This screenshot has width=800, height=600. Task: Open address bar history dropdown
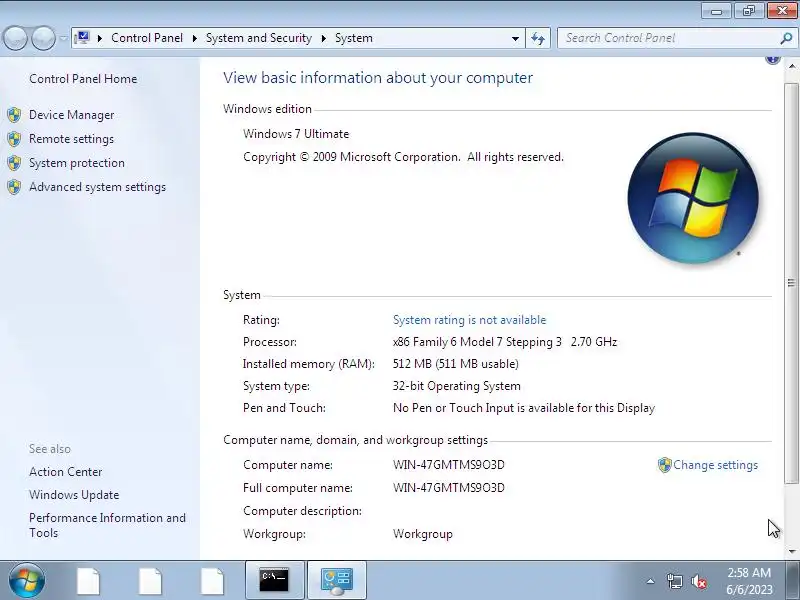coord(515,38)
